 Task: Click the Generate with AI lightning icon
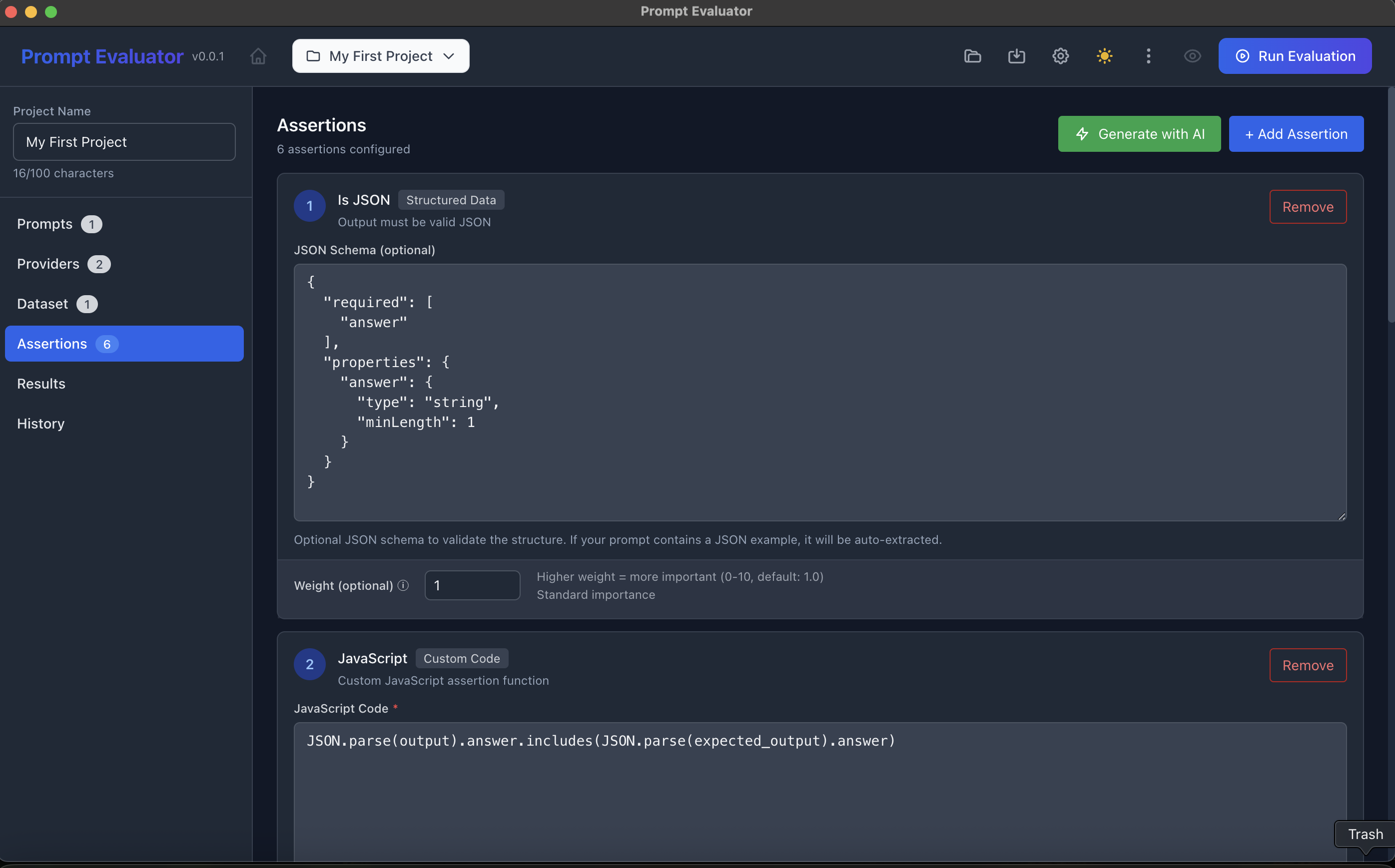click(x=1083, y=134)
